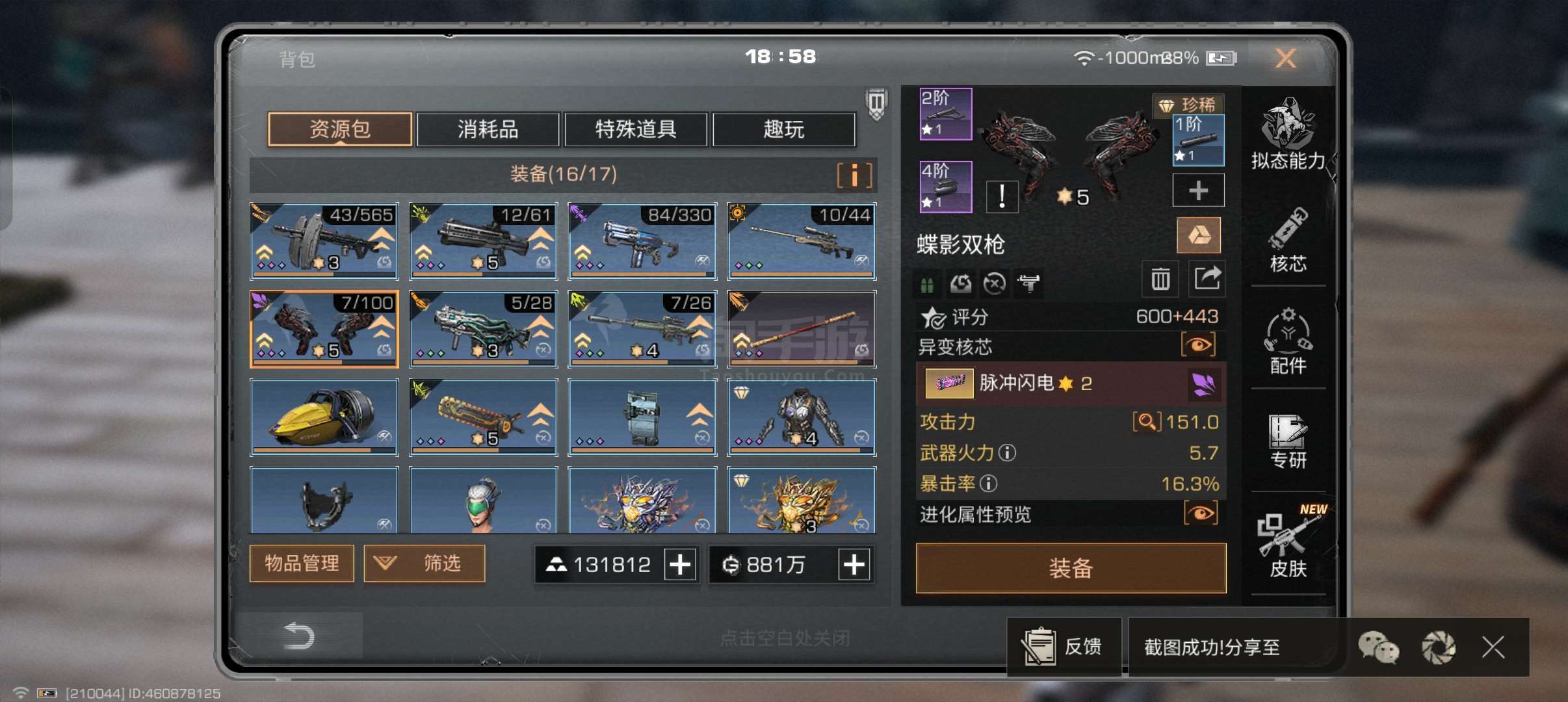Open the 专研 research sidebar icon

[x=1288, y=441]
